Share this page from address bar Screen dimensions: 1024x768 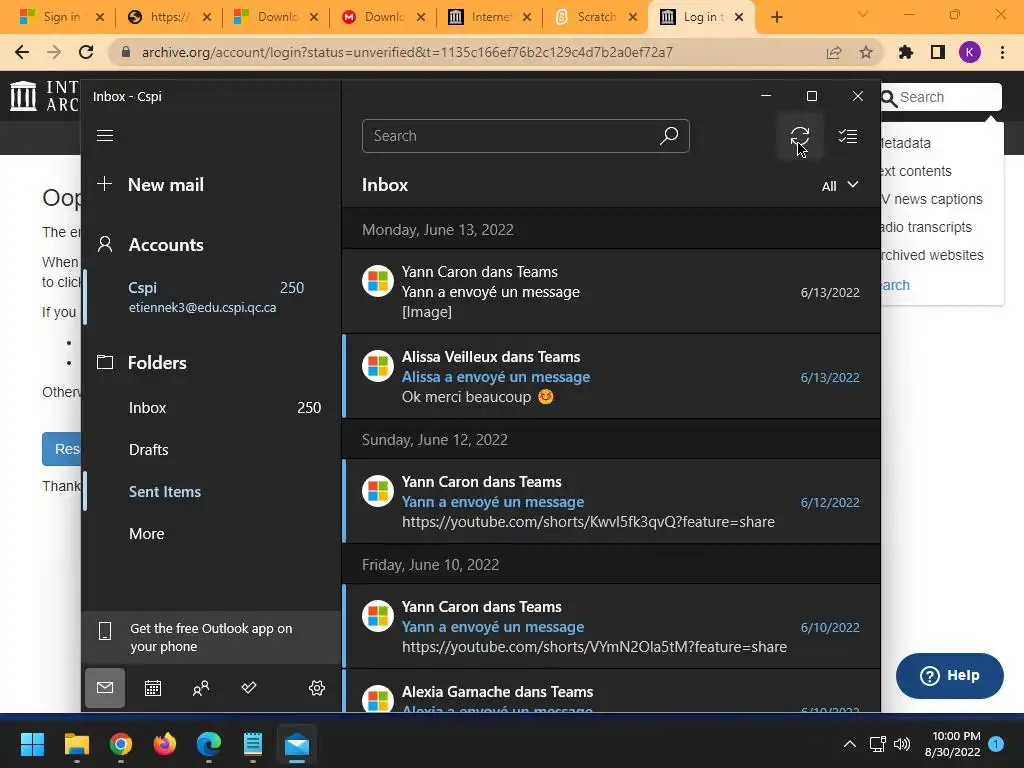(x=834, y=52)
